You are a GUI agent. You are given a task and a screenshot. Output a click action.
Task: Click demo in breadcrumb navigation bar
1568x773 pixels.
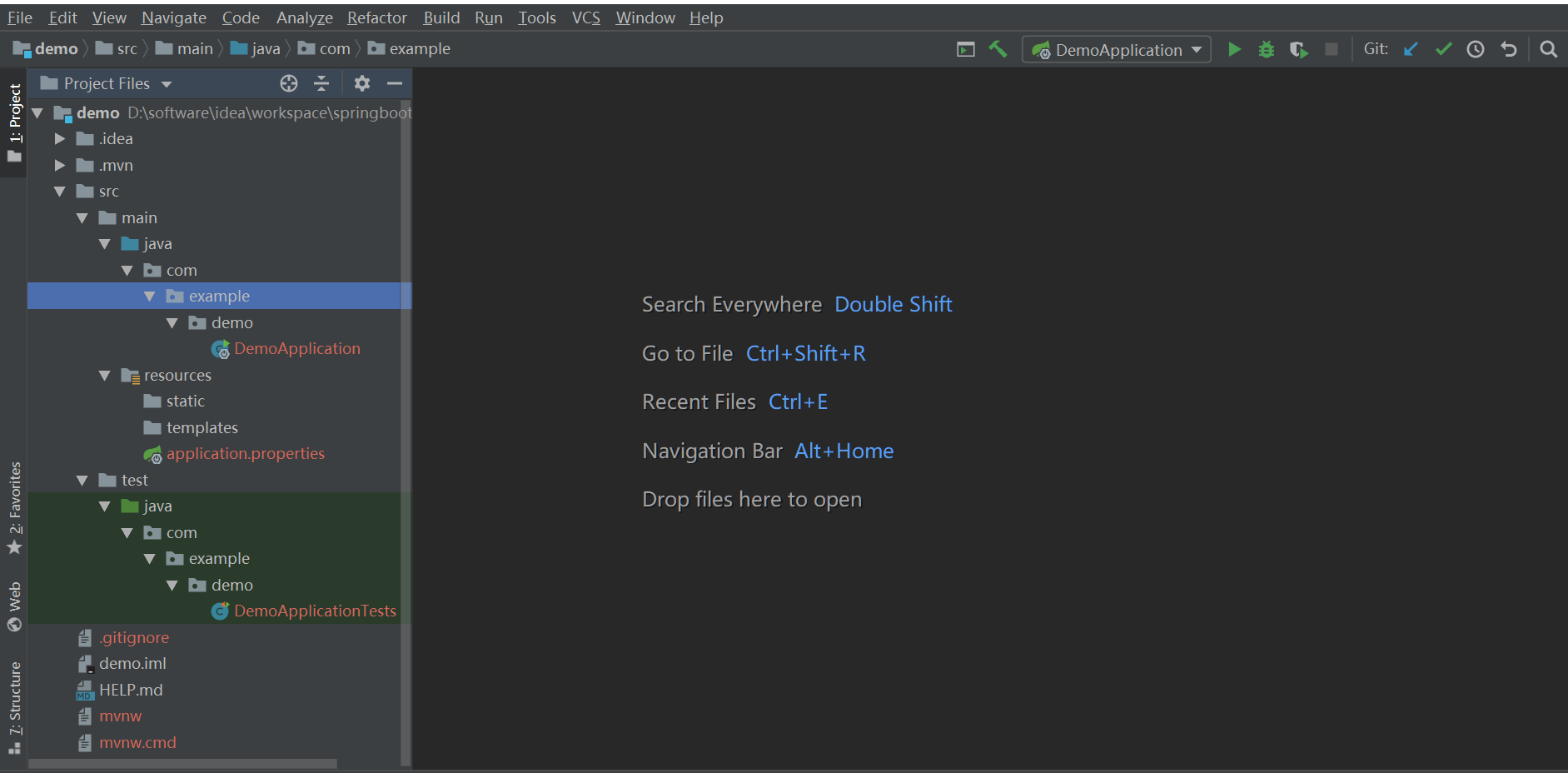point(46,49)
